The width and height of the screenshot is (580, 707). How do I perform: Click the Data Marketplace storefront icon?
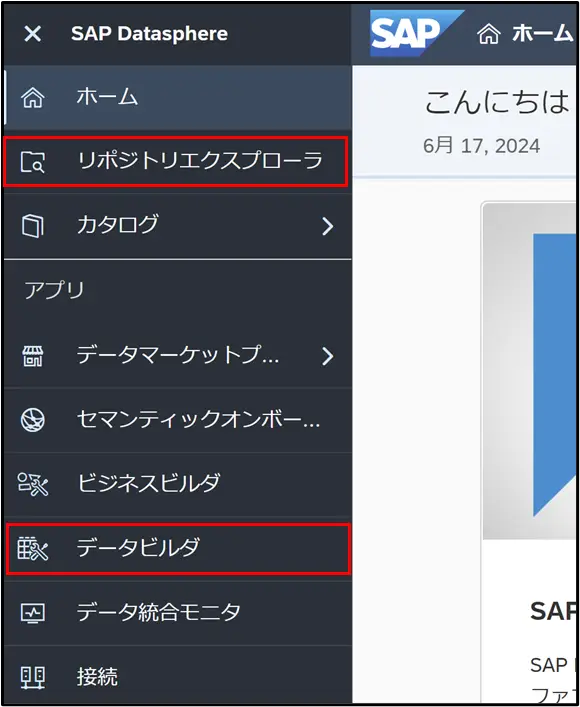[x=32, y=356]
